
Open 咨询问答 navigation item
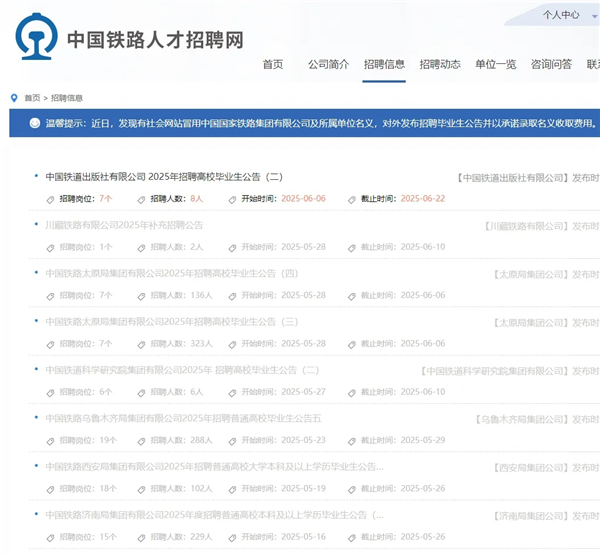coord(551,64)
